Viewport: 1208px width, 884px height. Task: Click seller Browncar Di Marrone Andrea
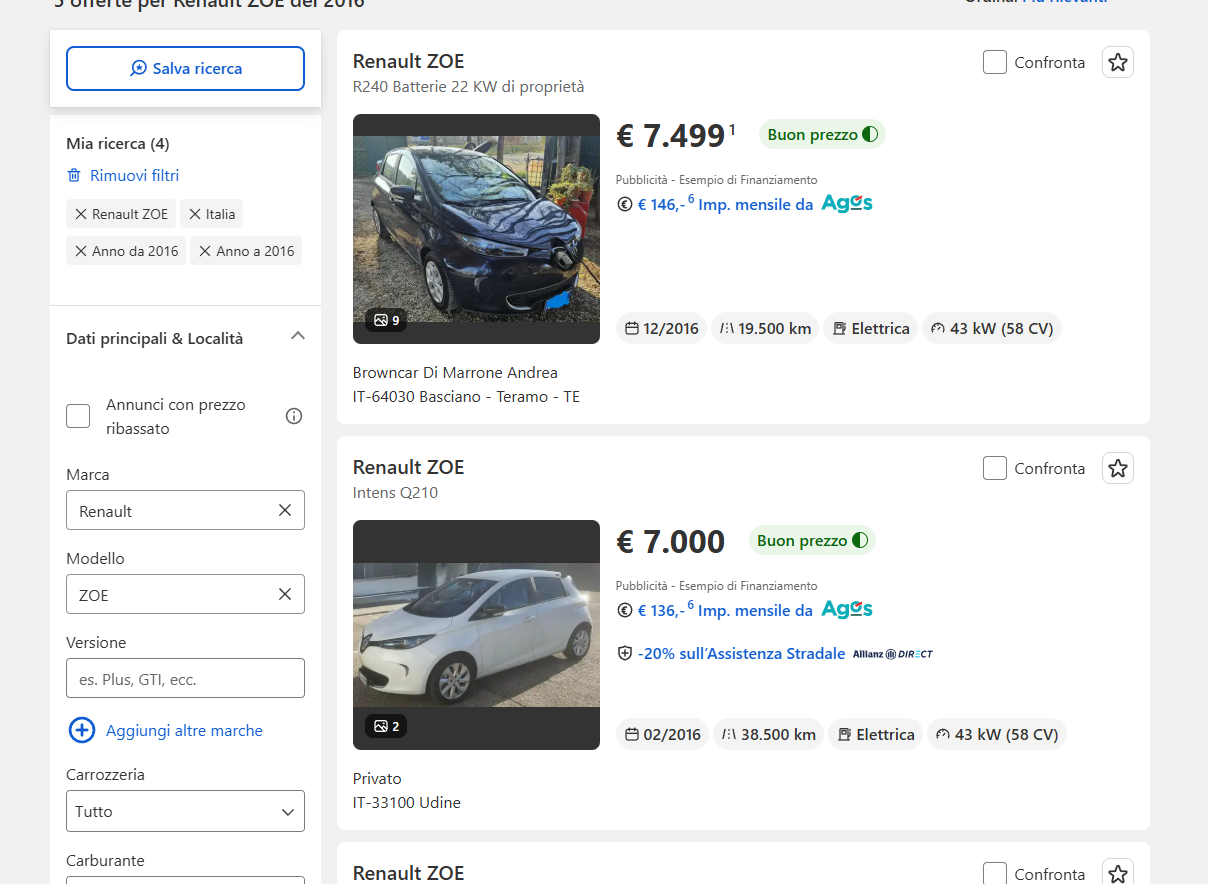(x=455, y=373)
